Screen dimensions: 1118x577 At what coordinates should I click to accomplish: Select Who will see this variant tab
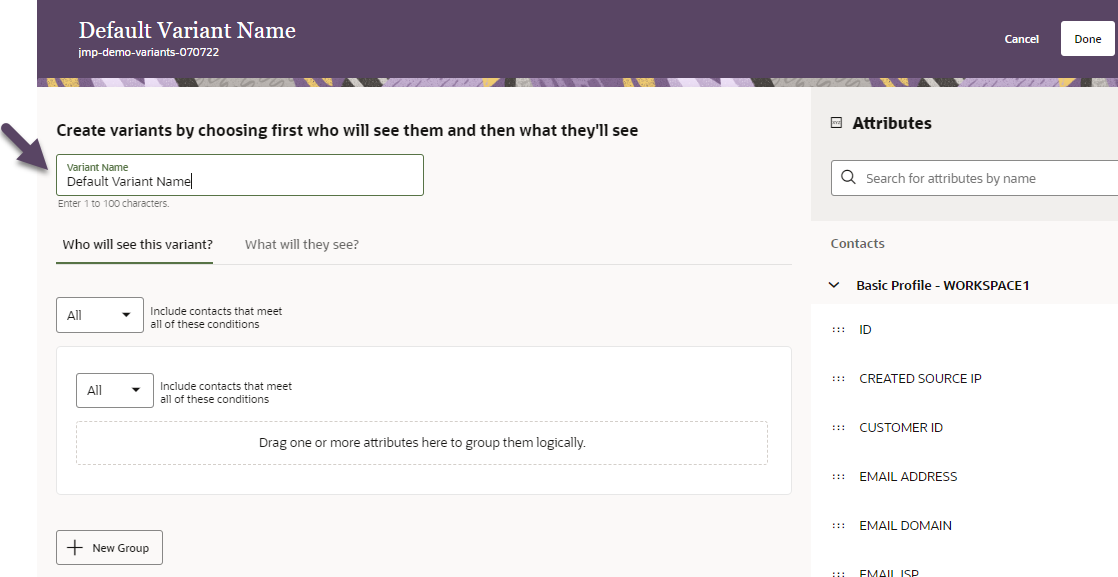137,244
